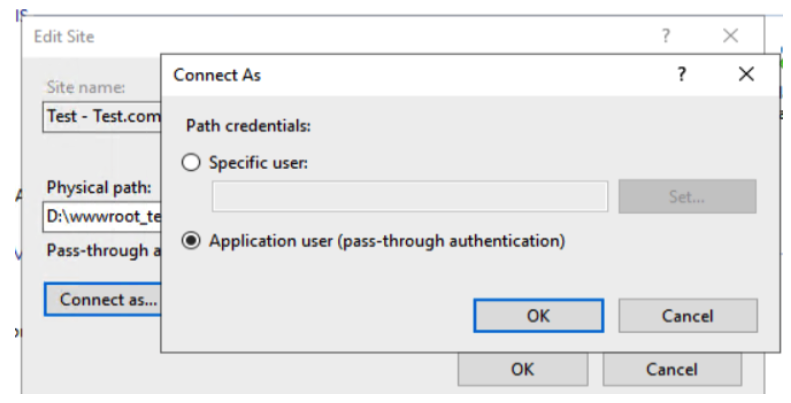Focus the Physical path text field
791x403 pixels.
click(x=102, y=215)
